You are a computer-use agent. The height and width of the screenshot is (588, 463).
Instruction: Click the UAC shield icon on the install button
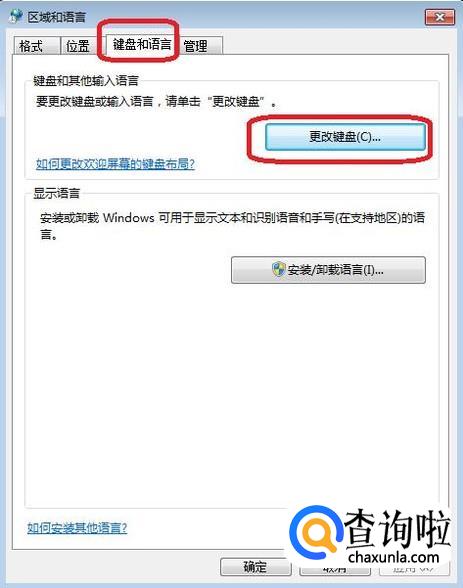coord(279,269)
